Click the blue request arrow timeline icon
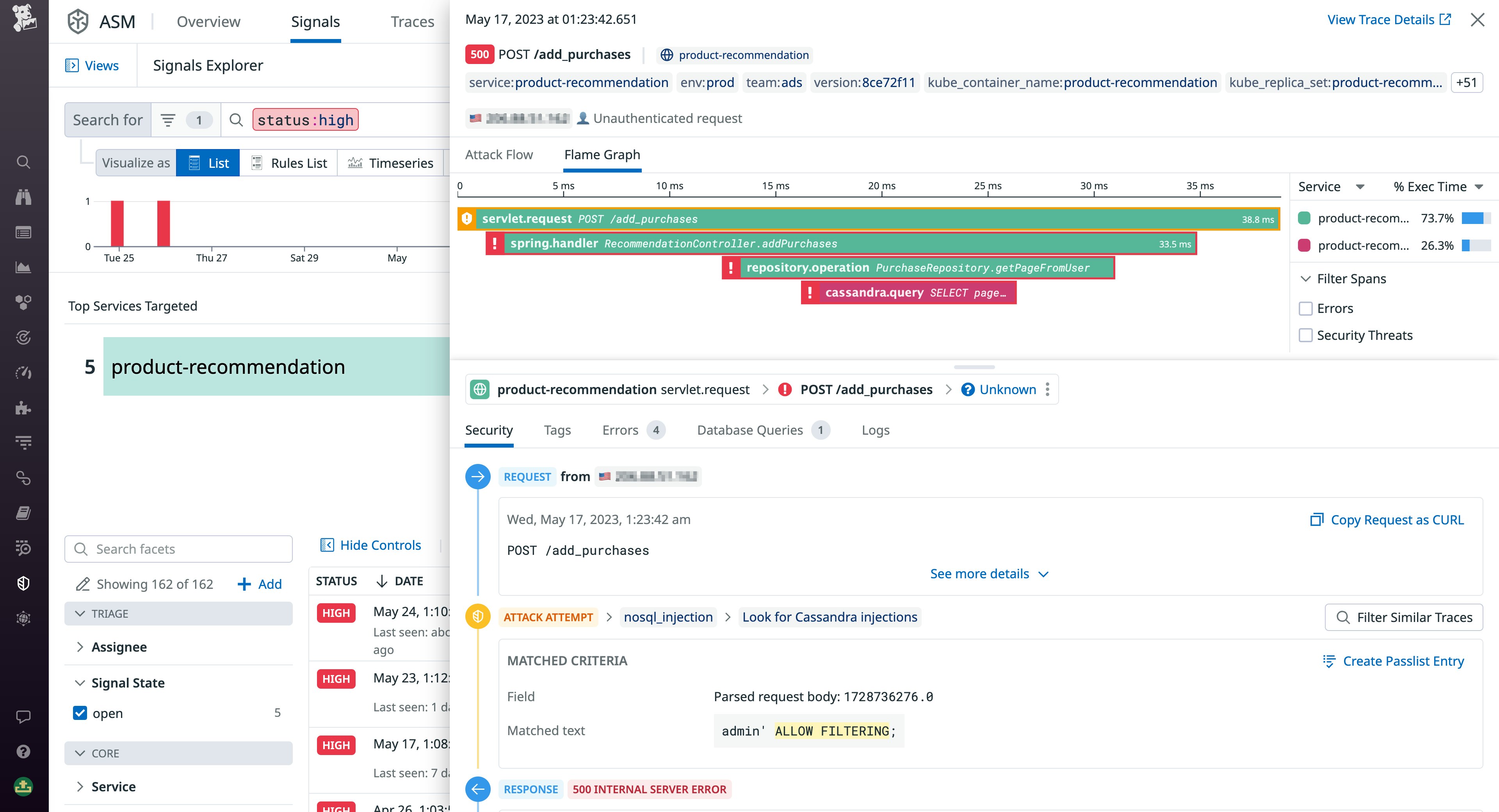Screen dimensions: 1499x812 pos(478,476)
